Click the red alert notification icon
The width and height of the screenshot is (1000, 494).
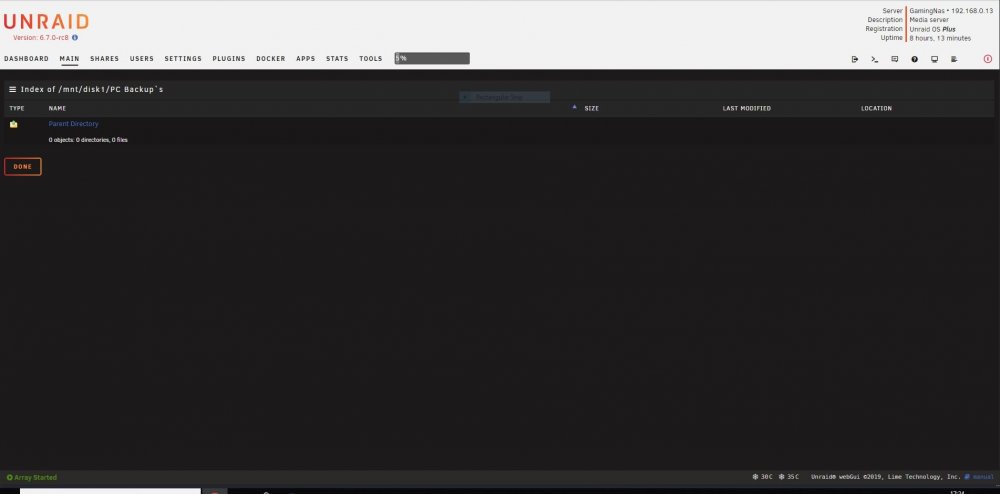(988, 59)
